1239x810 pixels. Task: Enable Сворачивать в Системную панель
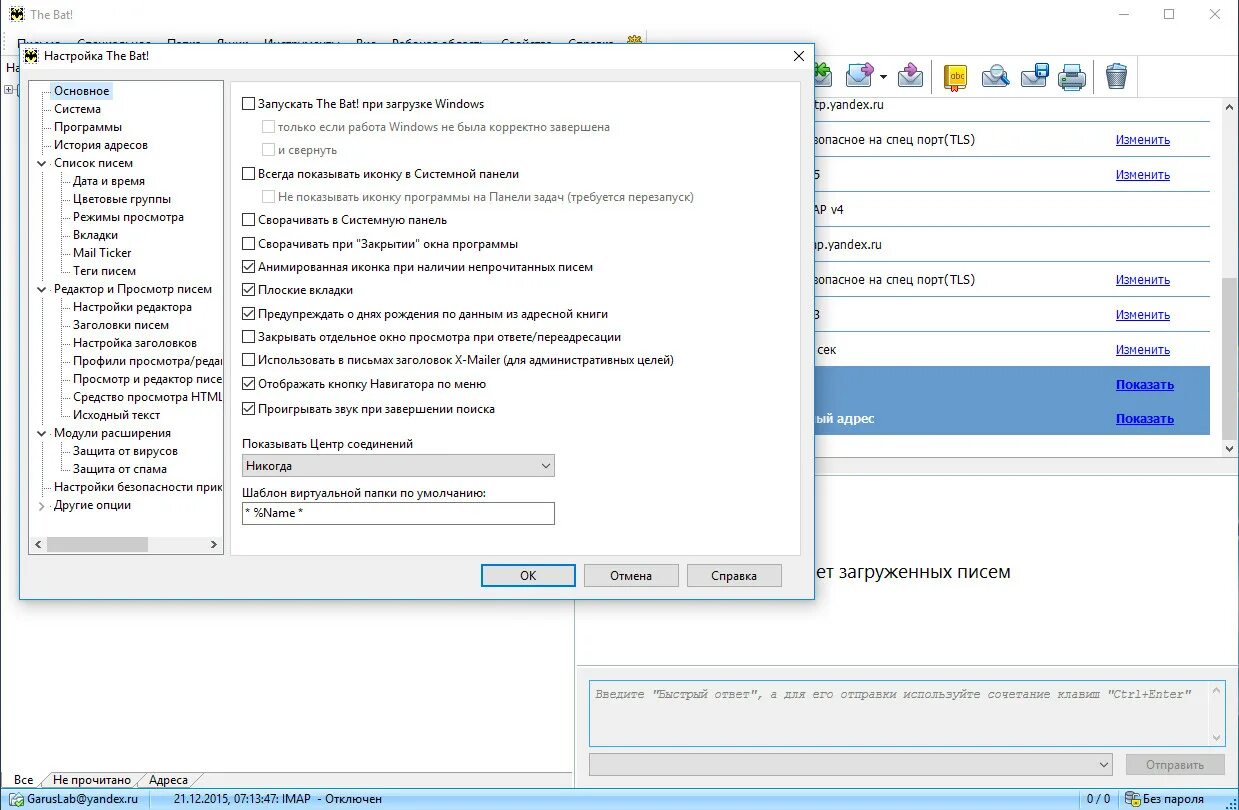point(249,220)
